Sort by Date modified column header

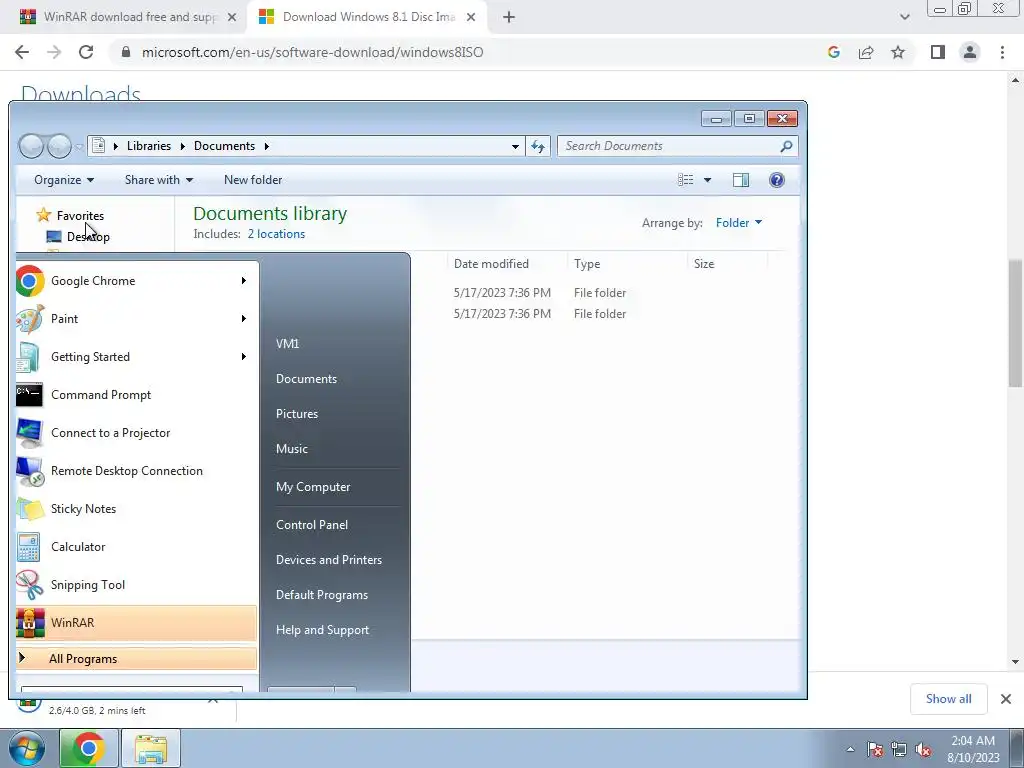point(491,264)
